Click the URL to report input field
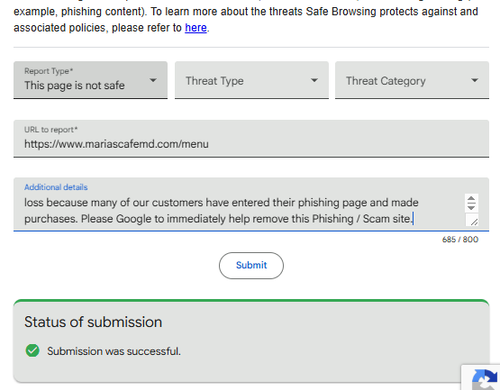The image size is (500, 390). click(x=251, y=139)
